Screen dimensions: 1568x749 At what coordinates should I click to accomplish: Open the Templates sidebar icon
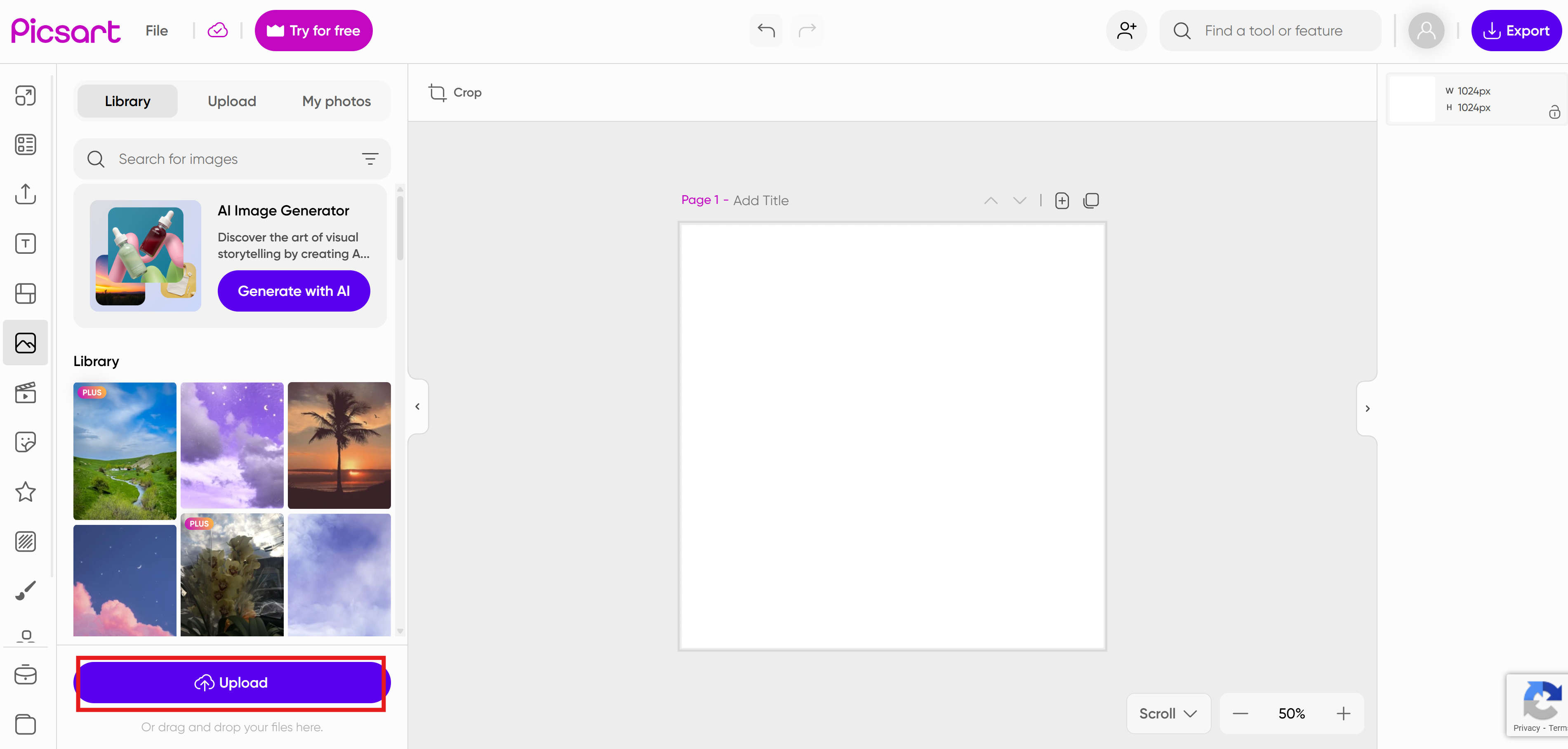coord(25,145)
